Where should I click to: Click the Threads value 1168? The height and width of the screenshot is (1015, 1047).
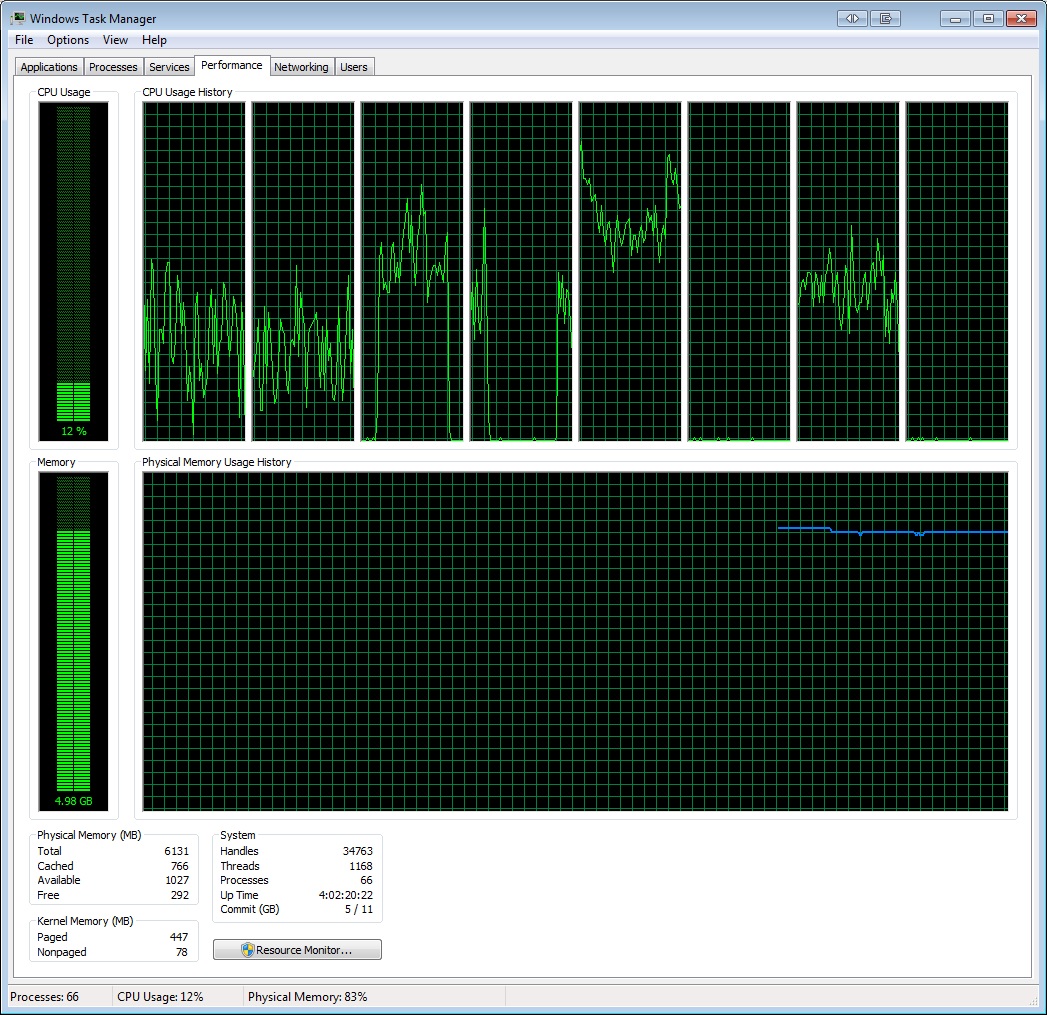361,865
